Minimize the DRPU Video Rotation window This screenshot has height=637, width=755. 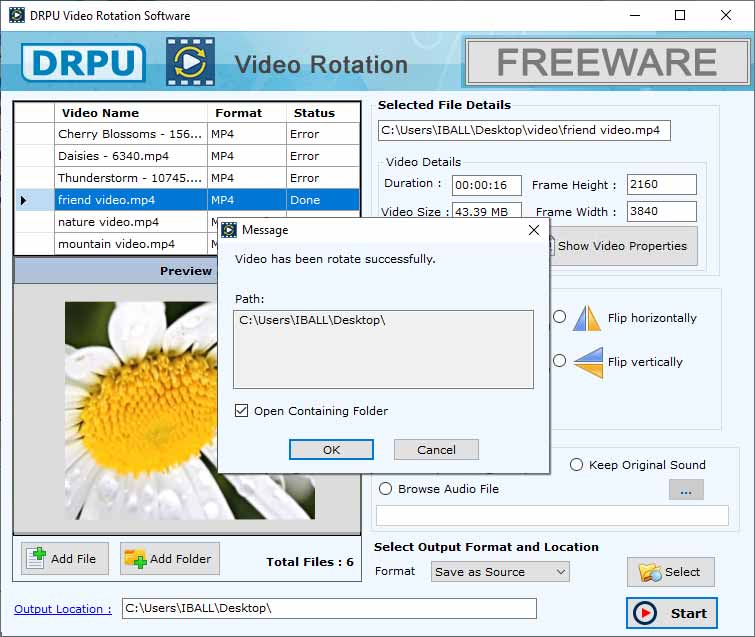click(x=635, y=15)
